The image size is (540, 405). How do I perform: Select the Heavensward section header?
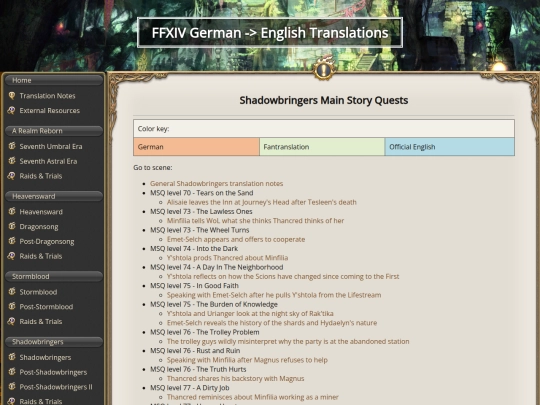tap(54, 196)
